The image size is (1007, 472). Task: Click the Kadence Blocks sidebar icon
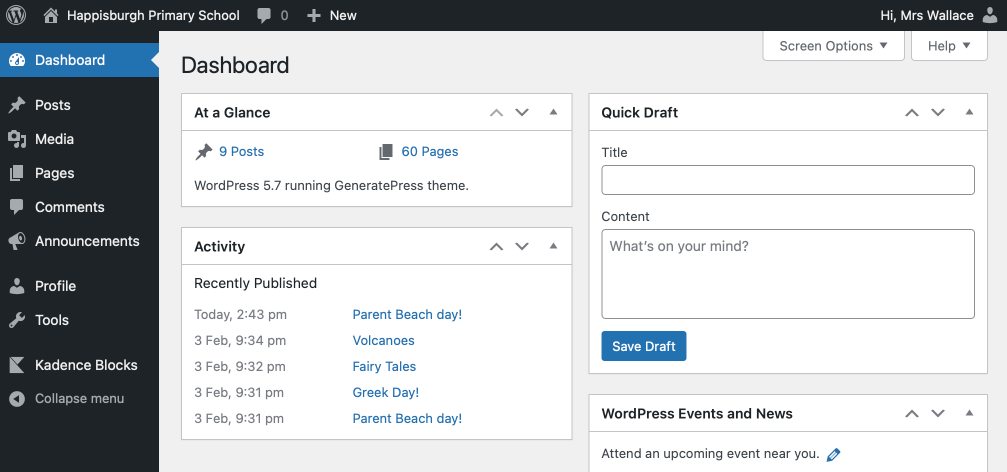click(17, 365)
